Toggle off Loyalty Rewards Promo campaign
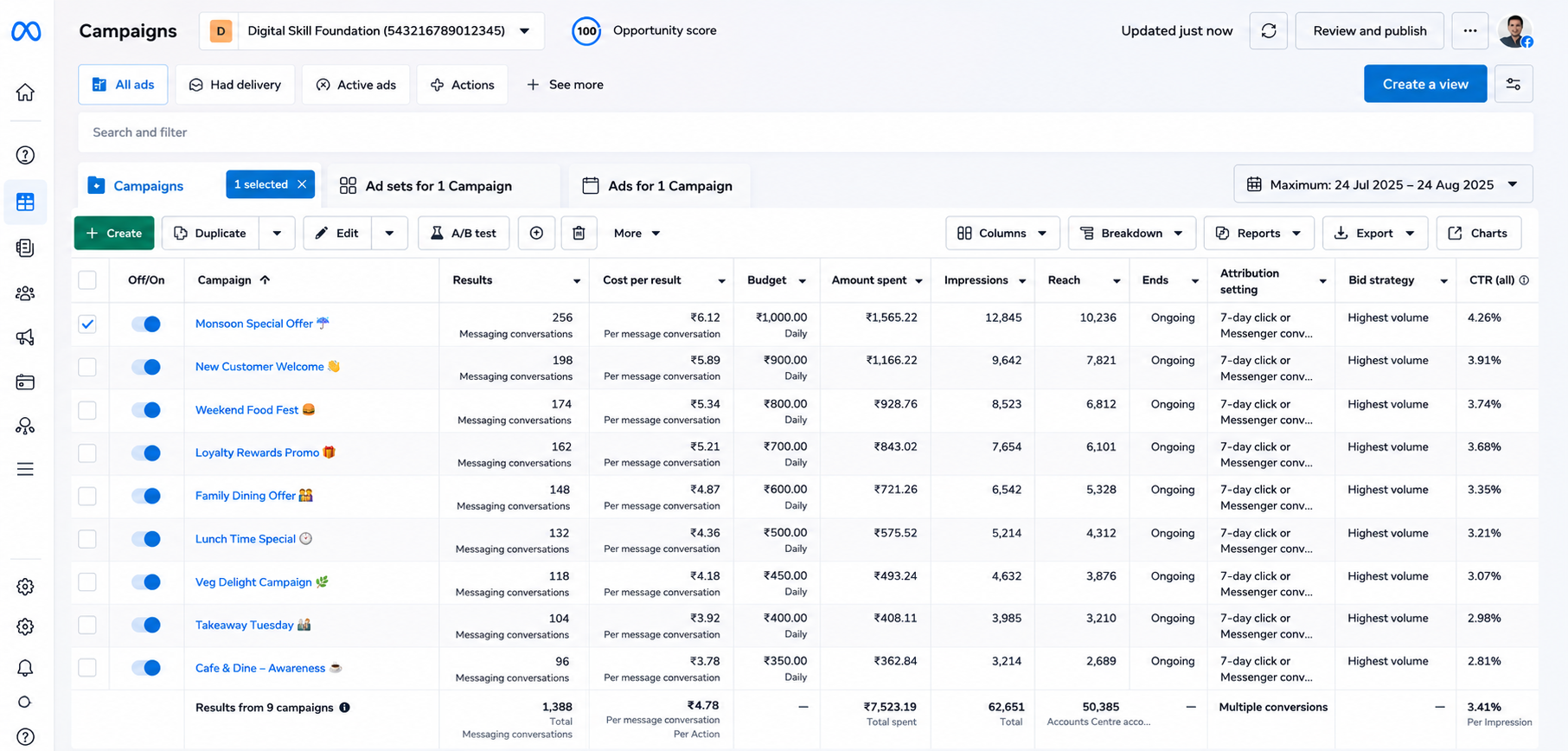The height and width of the screenshot is (751, 1568). coord(146,453)
